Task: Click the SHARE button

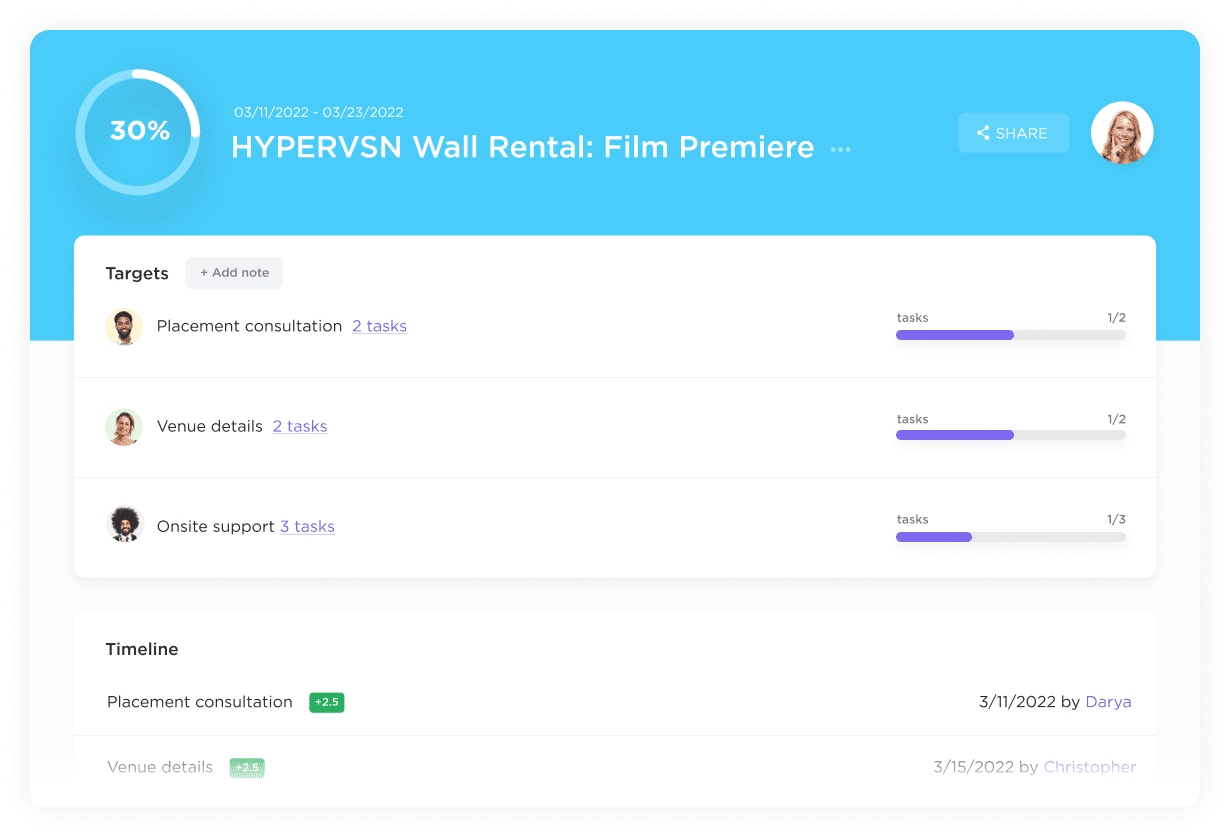Action: pyautogui.click(x=1013, y=133)
